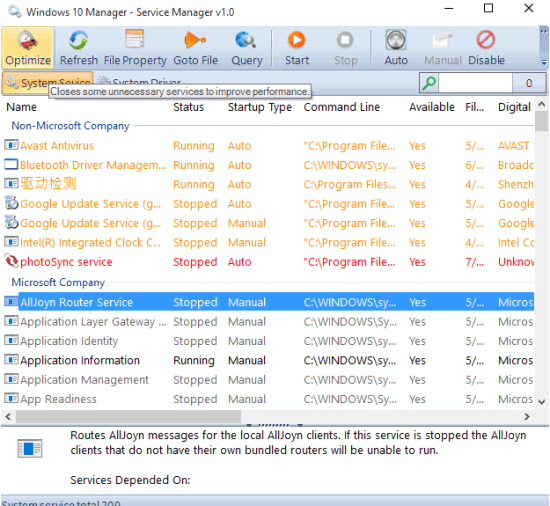Click the Bluetooth Driver Management row icon
The height and width of the screenshot is (506, 550).
(11, 164)
